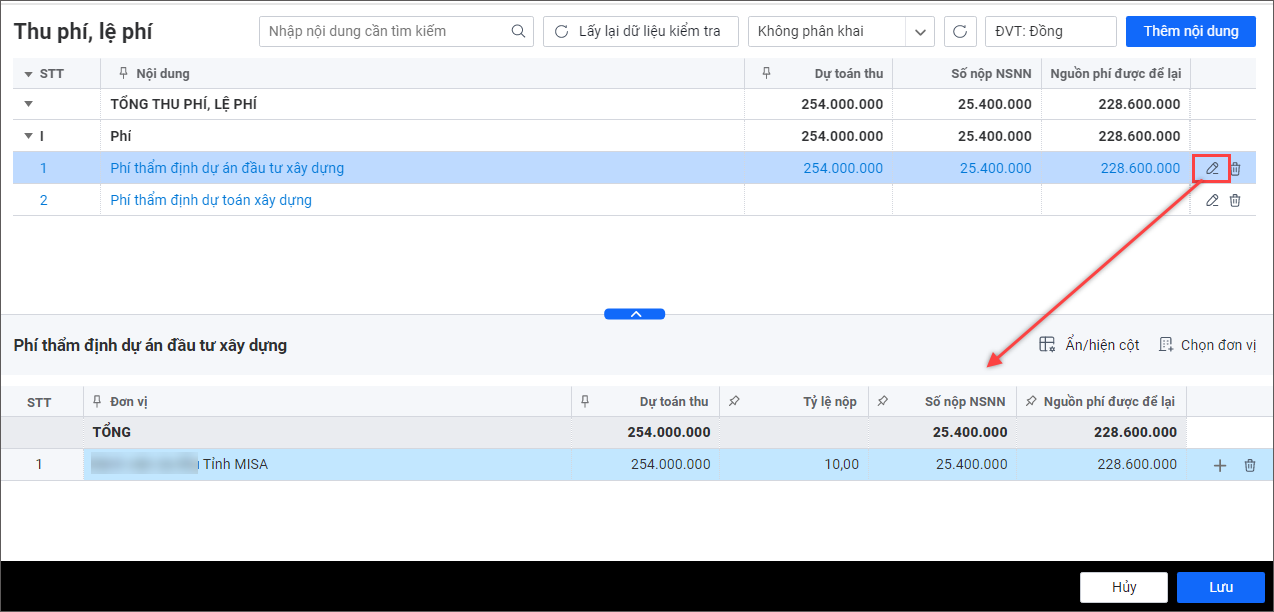Click the search content input field
The height and width of the screenshot is (612, 1274).
[385, 31]
